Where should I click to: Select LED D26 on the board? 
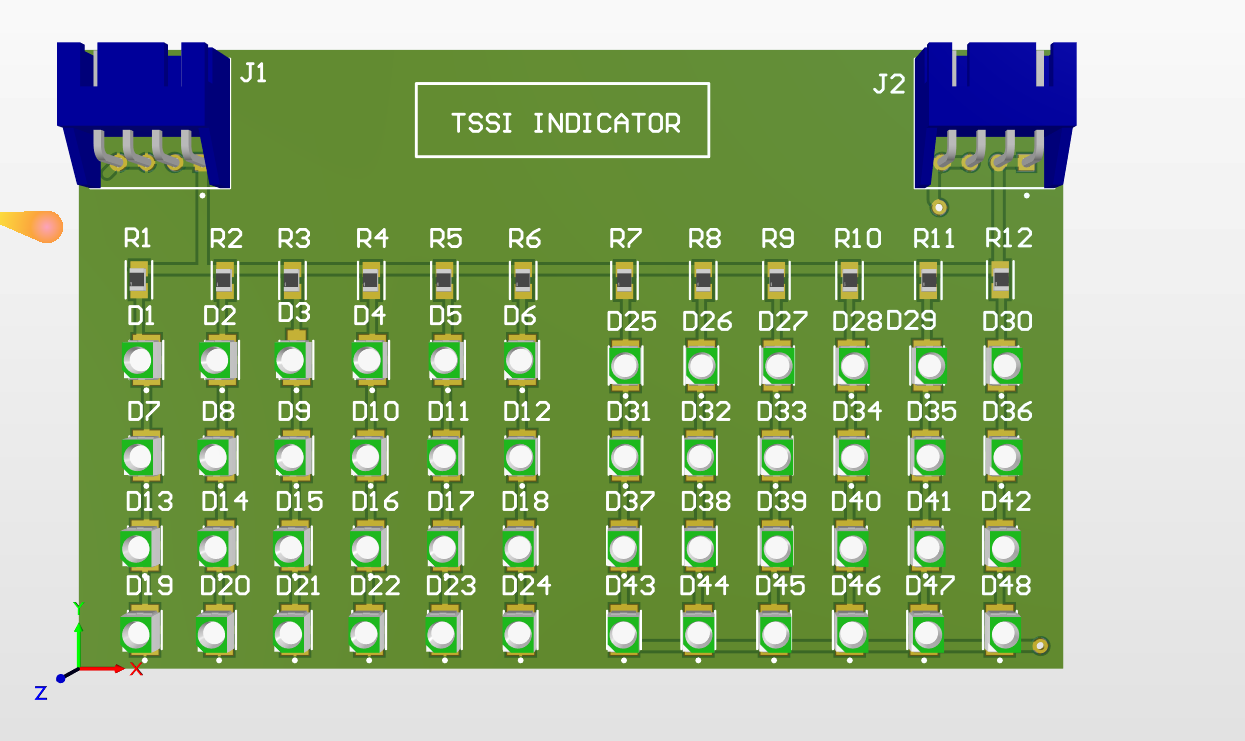tap(701, 366)
